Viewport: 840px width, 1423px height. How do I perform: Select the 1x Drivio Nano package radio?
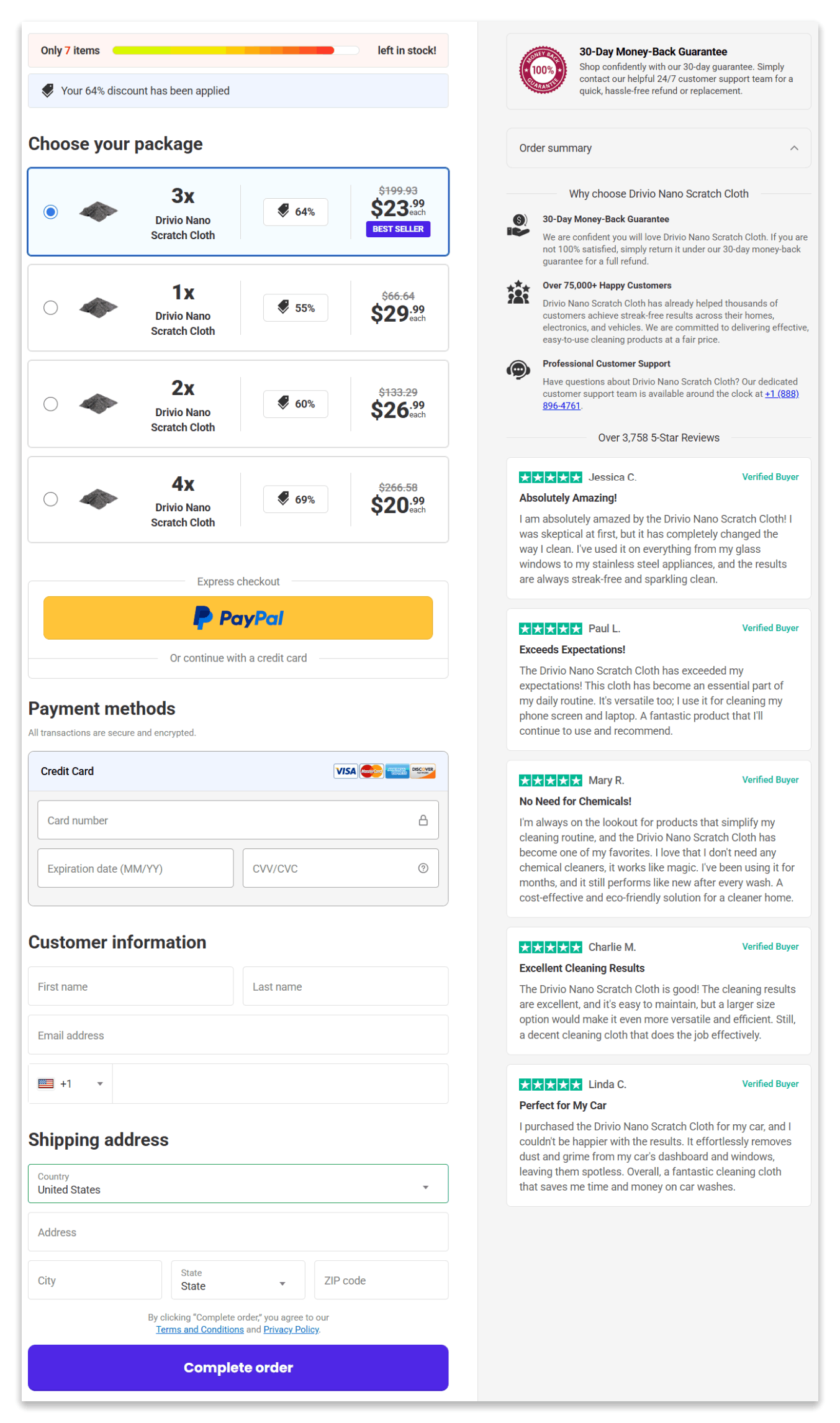tap(51, 308)
